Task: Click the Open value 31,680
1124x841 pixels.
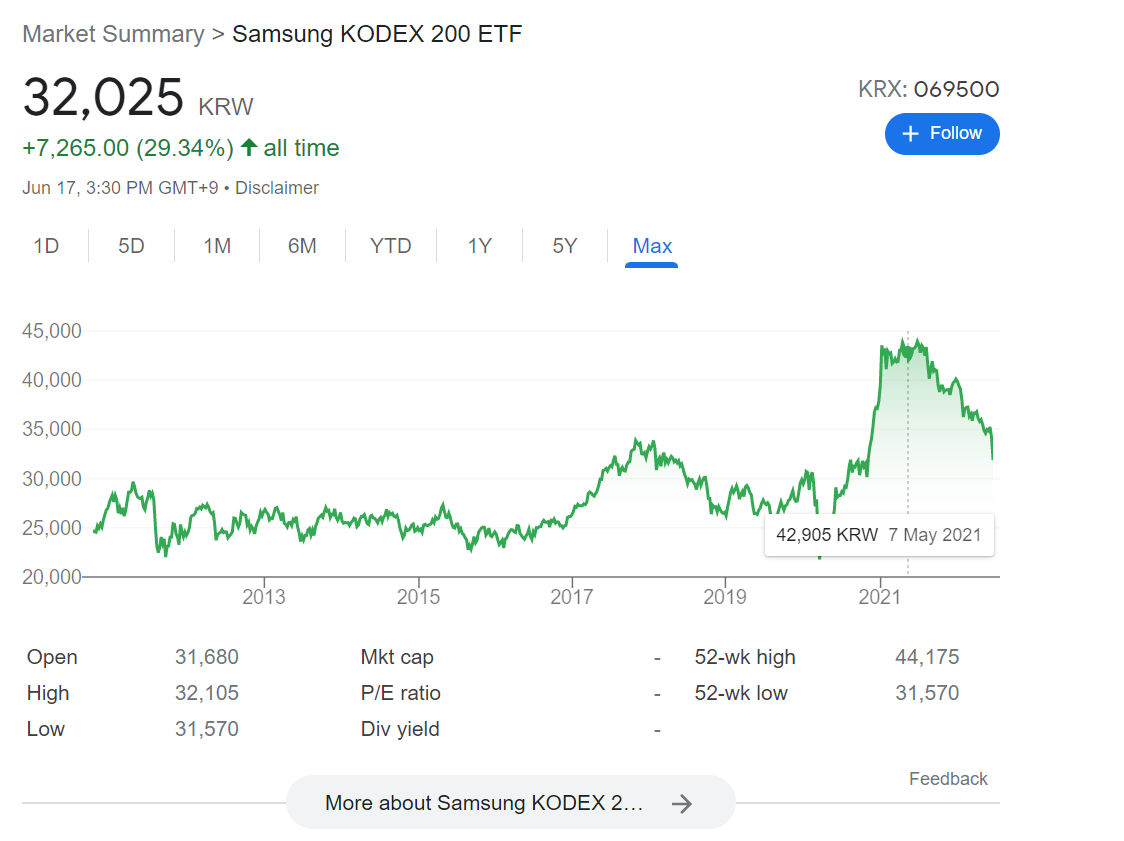Action: point(206,657)
